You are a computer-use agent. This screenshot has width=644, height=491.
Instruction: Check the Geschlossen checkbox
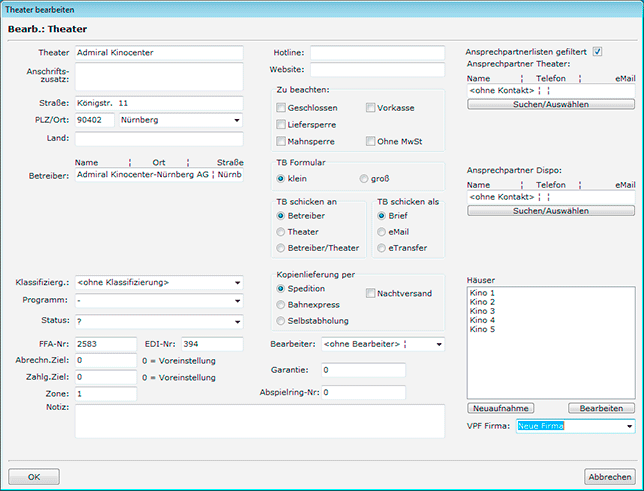[281, 107]
